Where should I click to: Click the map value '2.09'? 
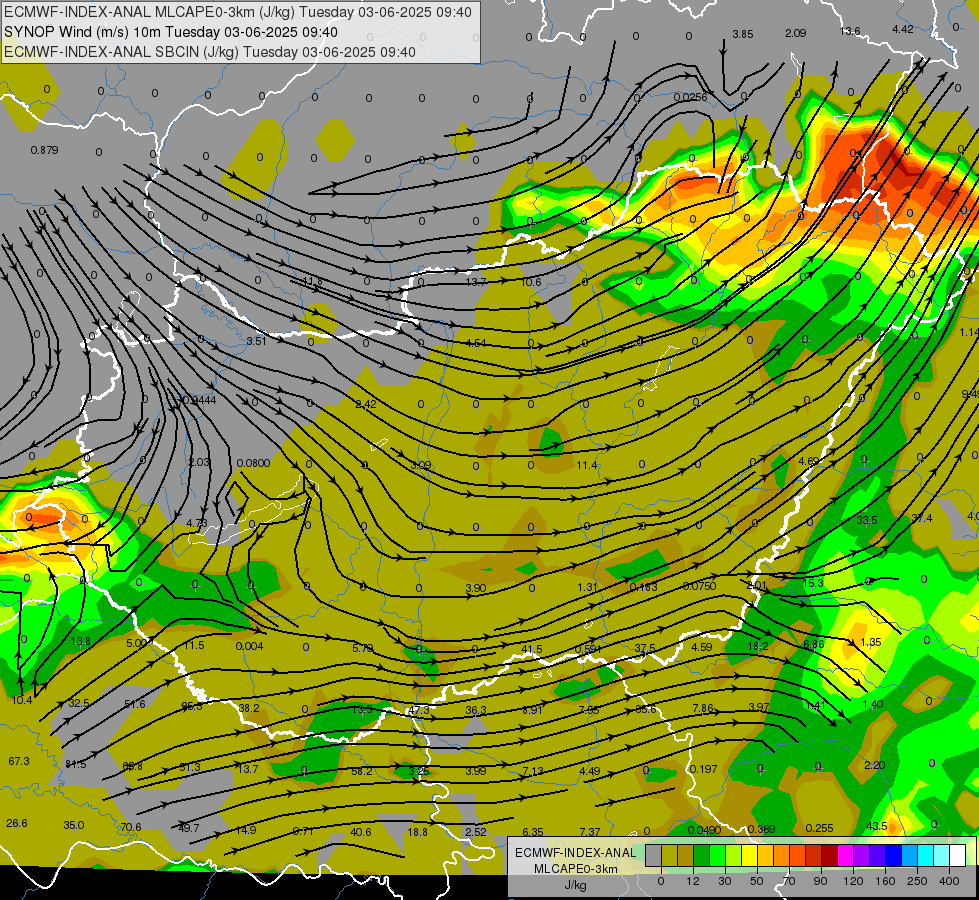[795, 33]
